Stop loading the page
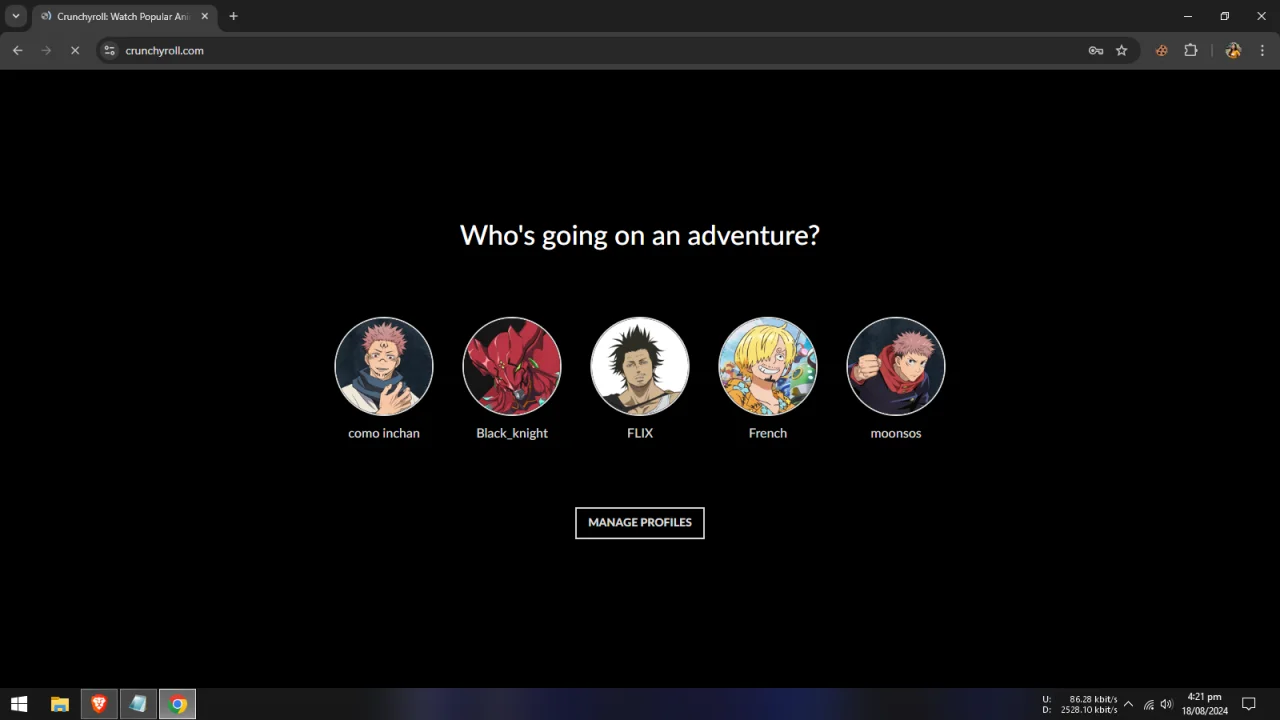Image resolution: width=1280 pixels, height=720 pixels. coord(75,50)
